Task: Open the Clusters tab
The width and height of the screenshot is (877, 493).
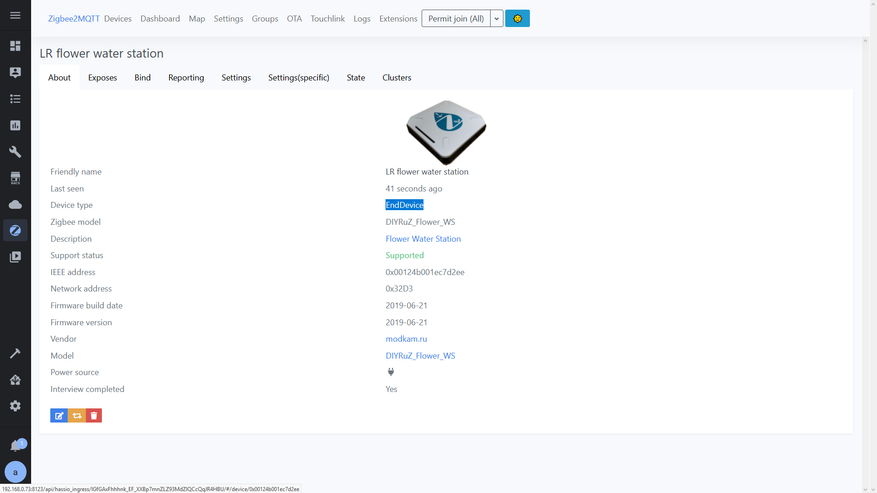Action: (x=396, y=78)
